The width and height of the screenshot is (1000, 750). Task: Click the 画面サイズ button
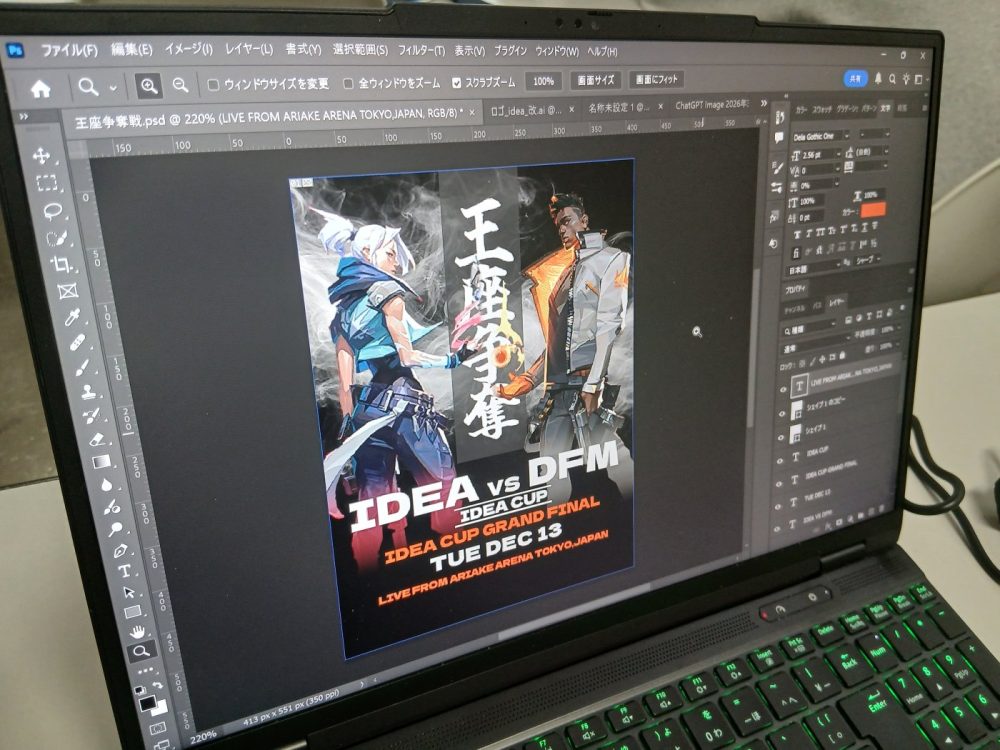pyautogui.click(x=595, y=81)
